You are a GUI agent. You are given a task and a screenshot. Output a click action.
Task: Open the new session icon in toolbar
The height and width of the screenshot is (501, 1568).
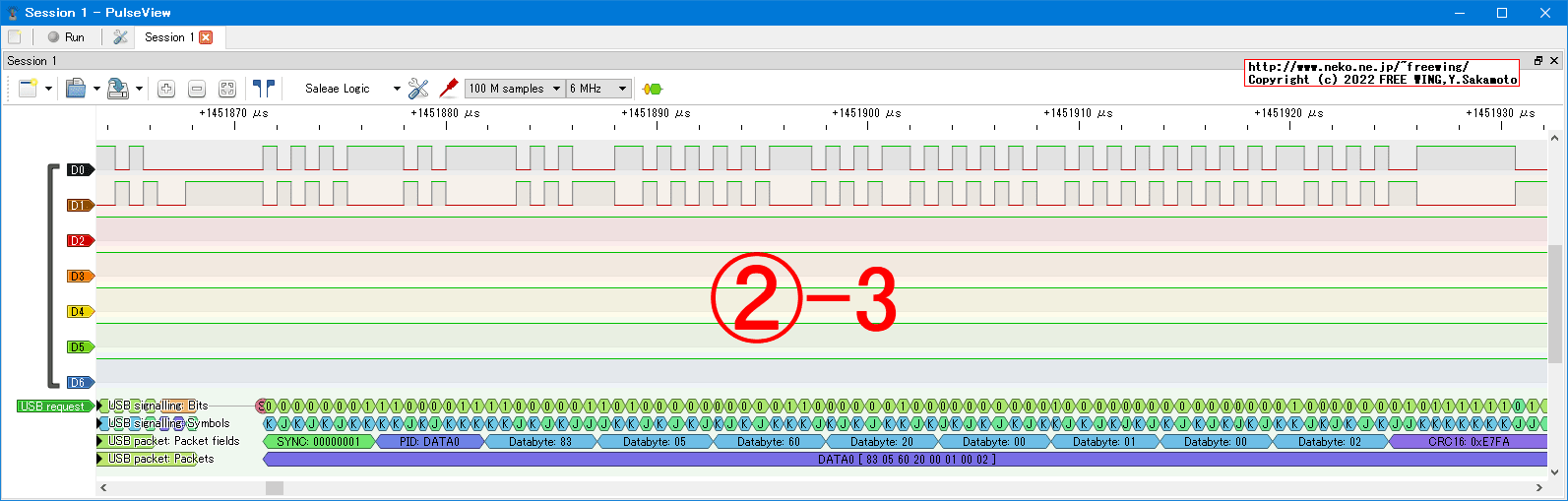pos(28,89)
